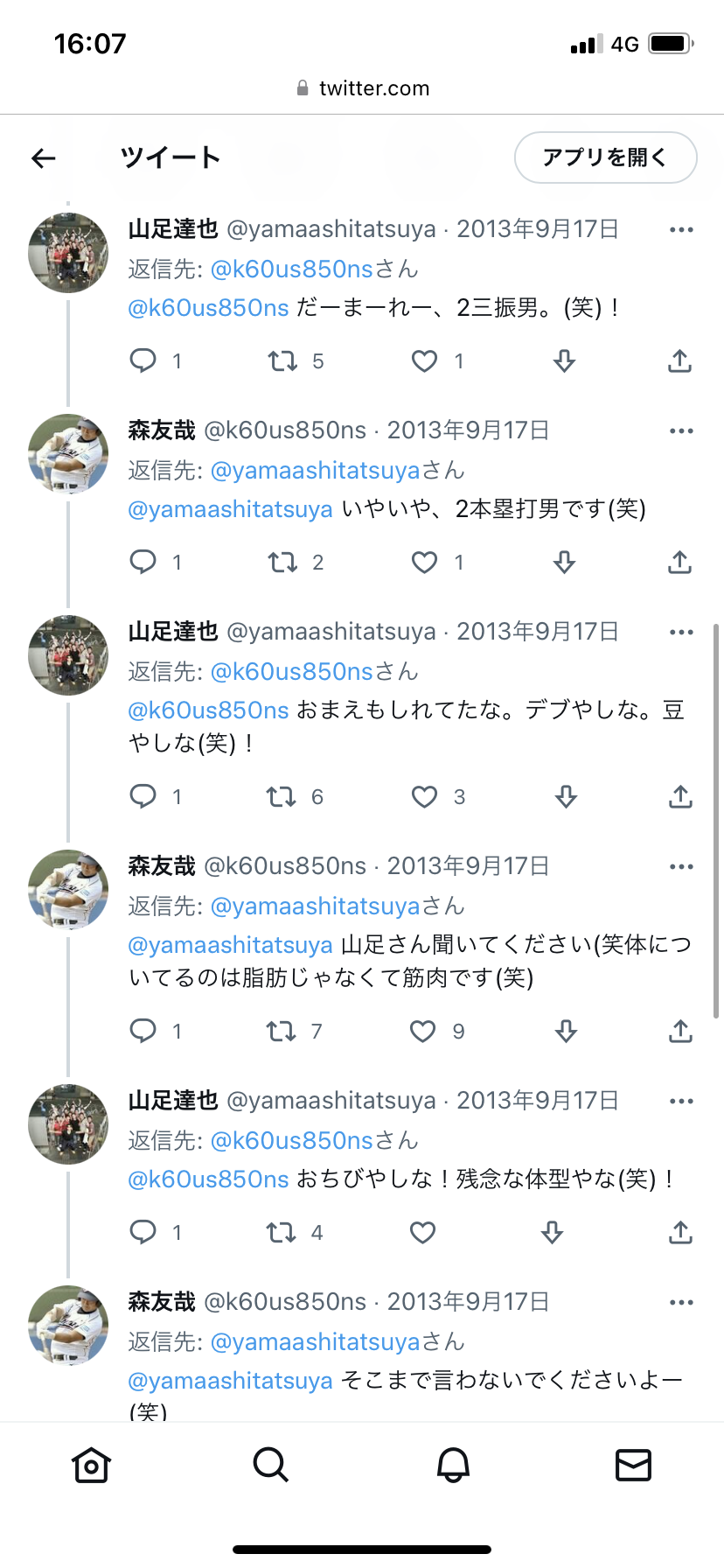Open more options on 残念な体型やな tweet
The width and height of the screenshot is (724, 1568).
tap(681, 1102)
